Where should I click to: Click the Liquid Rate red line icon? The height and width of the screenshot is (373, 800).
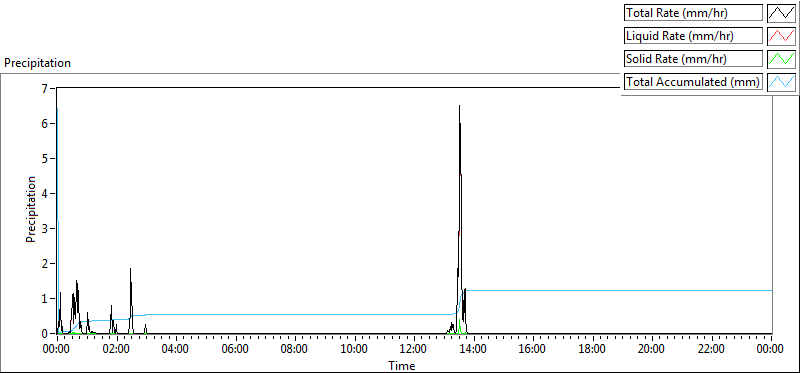[x=781, y=36]
